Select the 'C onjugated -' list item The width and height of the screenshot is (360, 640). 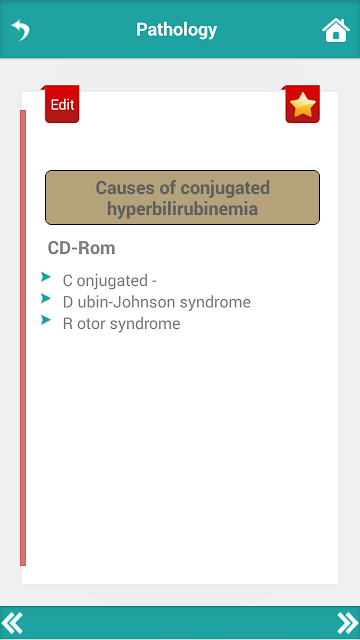[110, 281]
